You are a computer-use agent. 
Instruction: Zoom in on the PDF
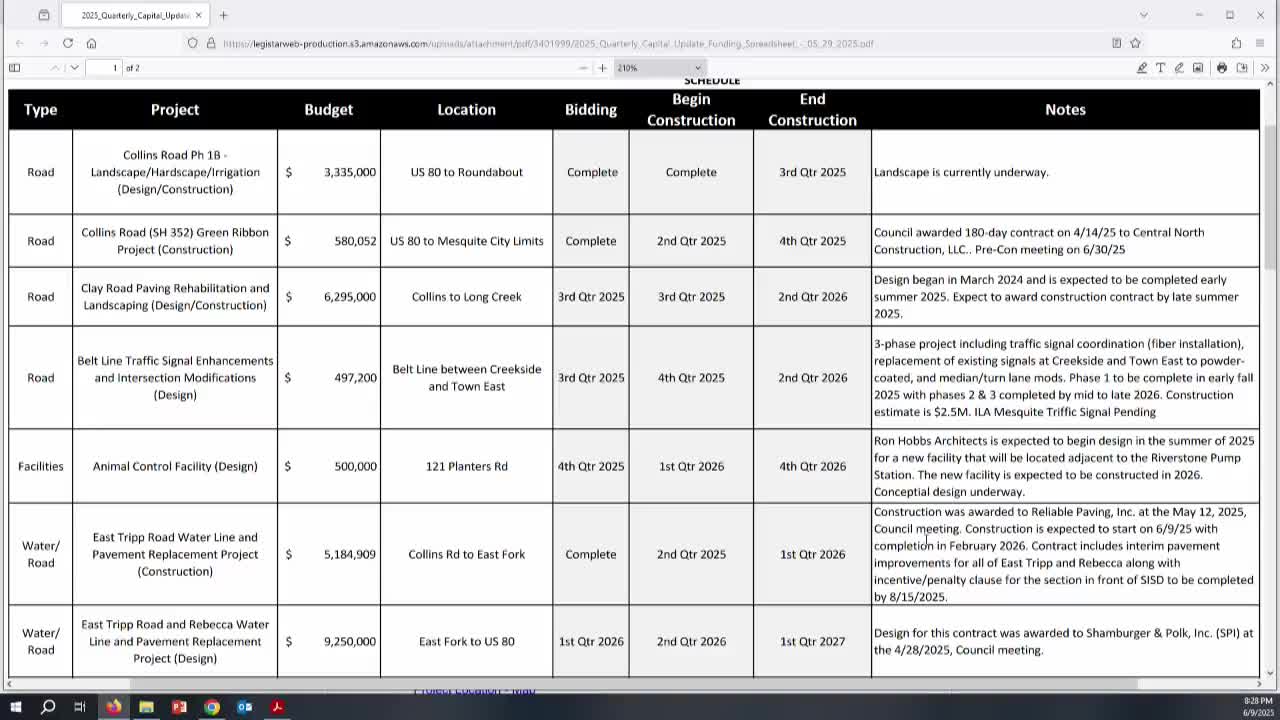[602, 68]
